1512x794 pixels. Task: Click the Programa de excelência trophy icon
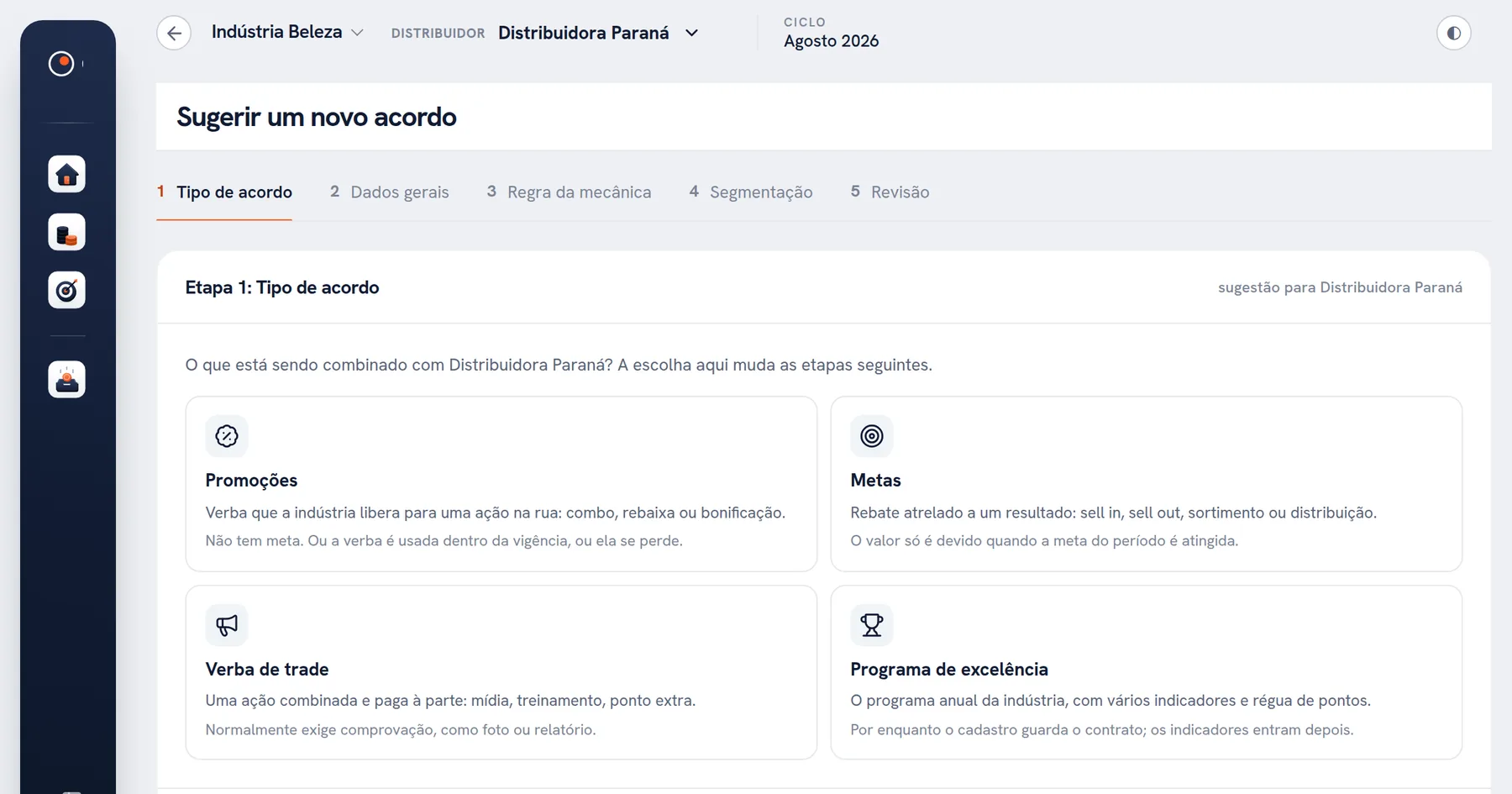pos(872,625)
